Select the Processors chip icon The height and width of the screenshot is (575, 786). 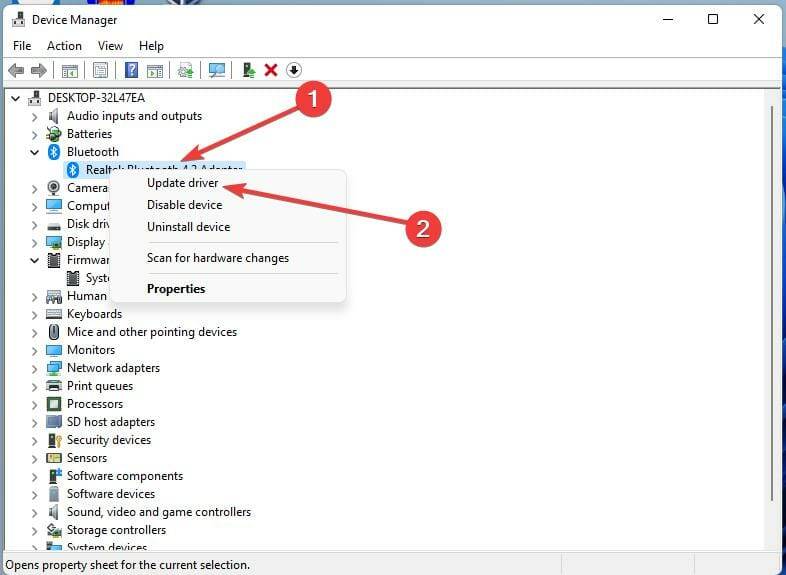(x=54, y=404)
